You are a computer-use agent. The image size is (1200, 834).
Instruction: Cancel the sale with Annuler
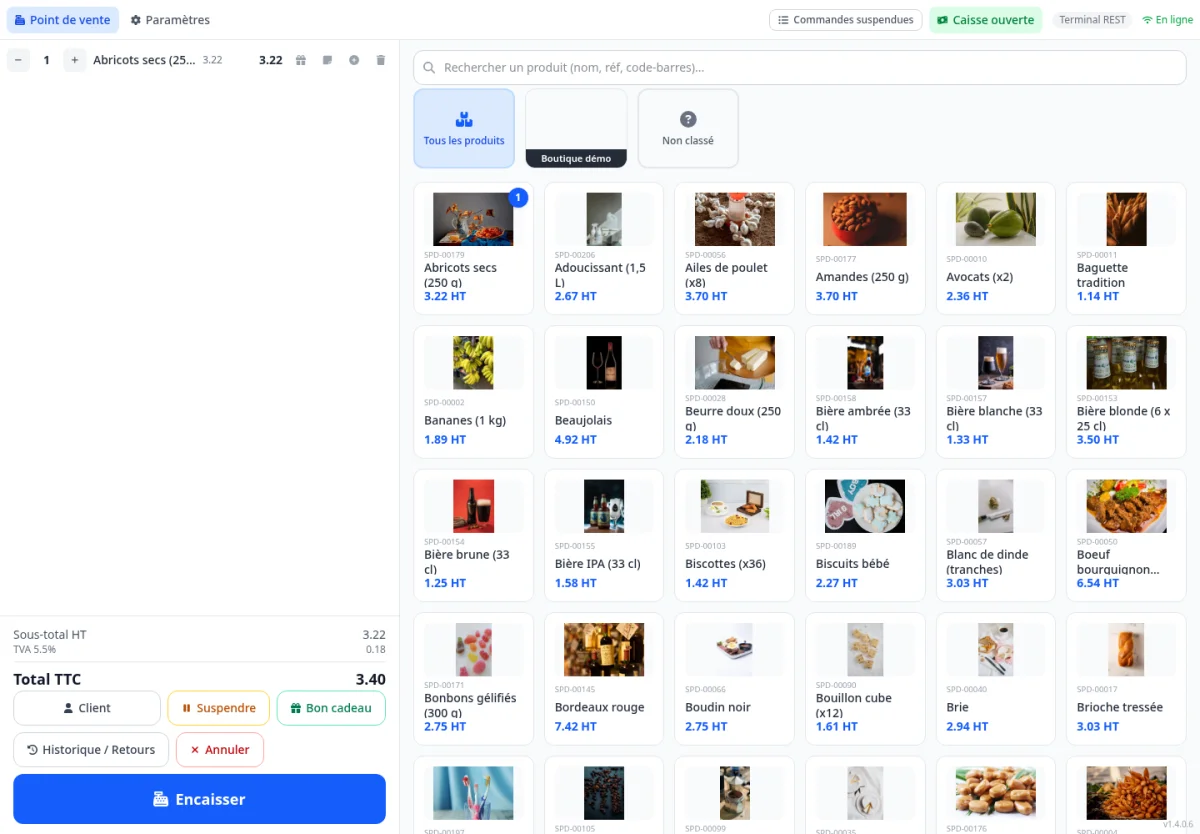tap(220, 750)
